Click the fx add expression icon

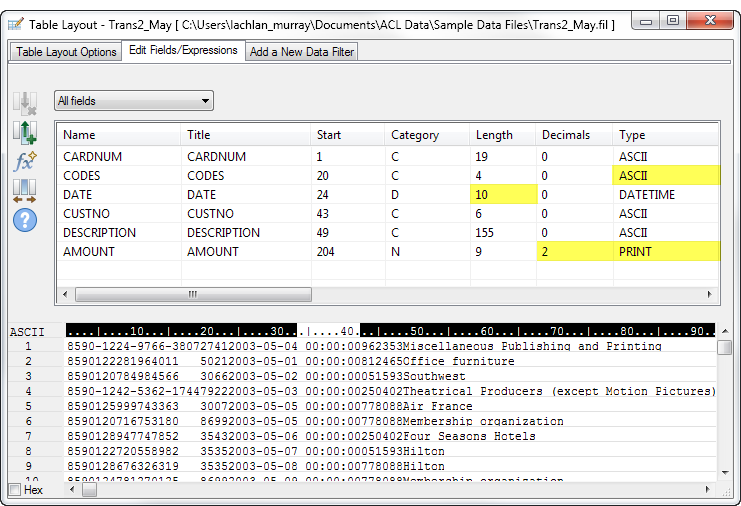[24, 160]
